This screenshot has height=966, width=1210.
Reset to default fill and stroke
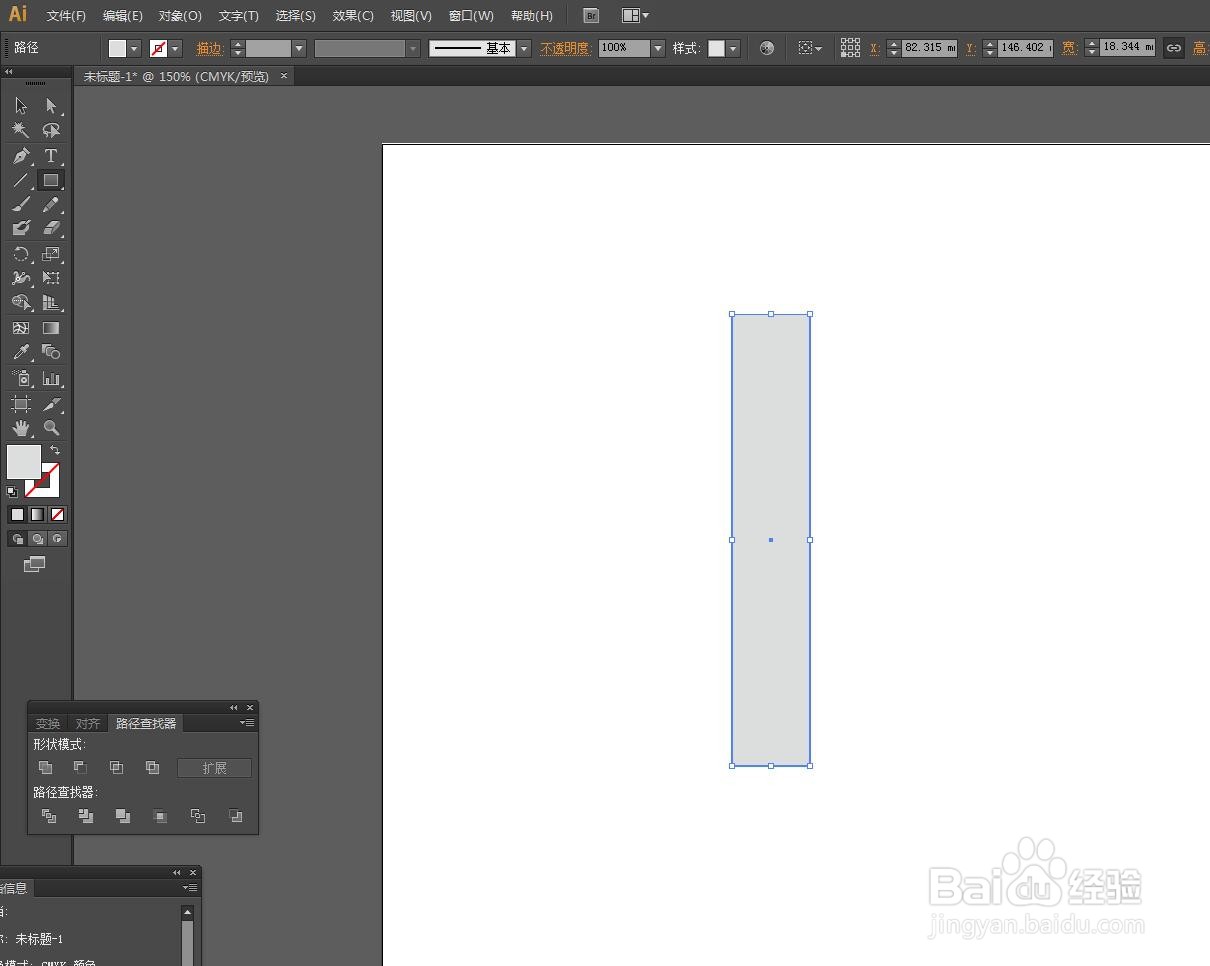point(12,491)
